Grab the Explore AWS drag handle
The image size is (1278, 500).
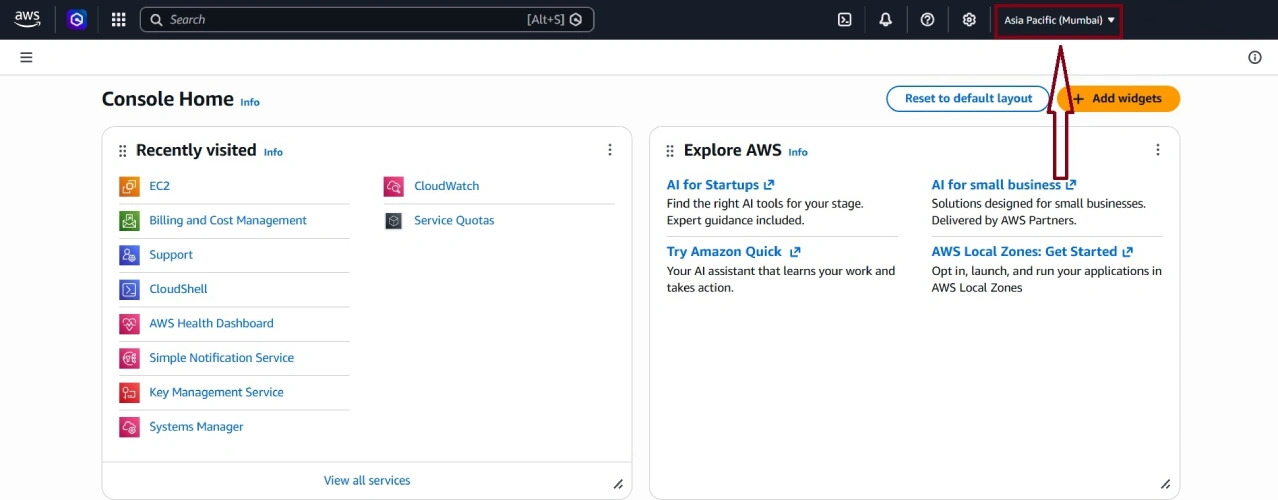pyautogui.click(x=670, y=151)
